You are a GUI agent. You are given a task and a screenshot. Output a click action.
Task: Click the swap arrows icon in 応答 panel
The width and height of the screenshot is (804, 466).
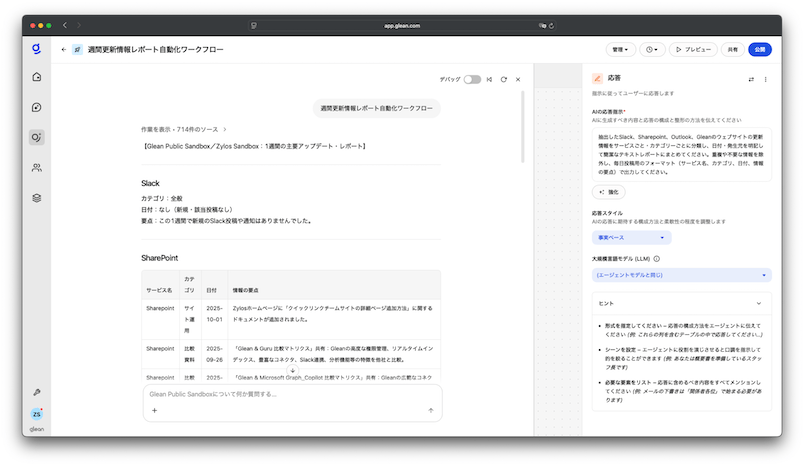pyautogui.click(x=751, y=79)
